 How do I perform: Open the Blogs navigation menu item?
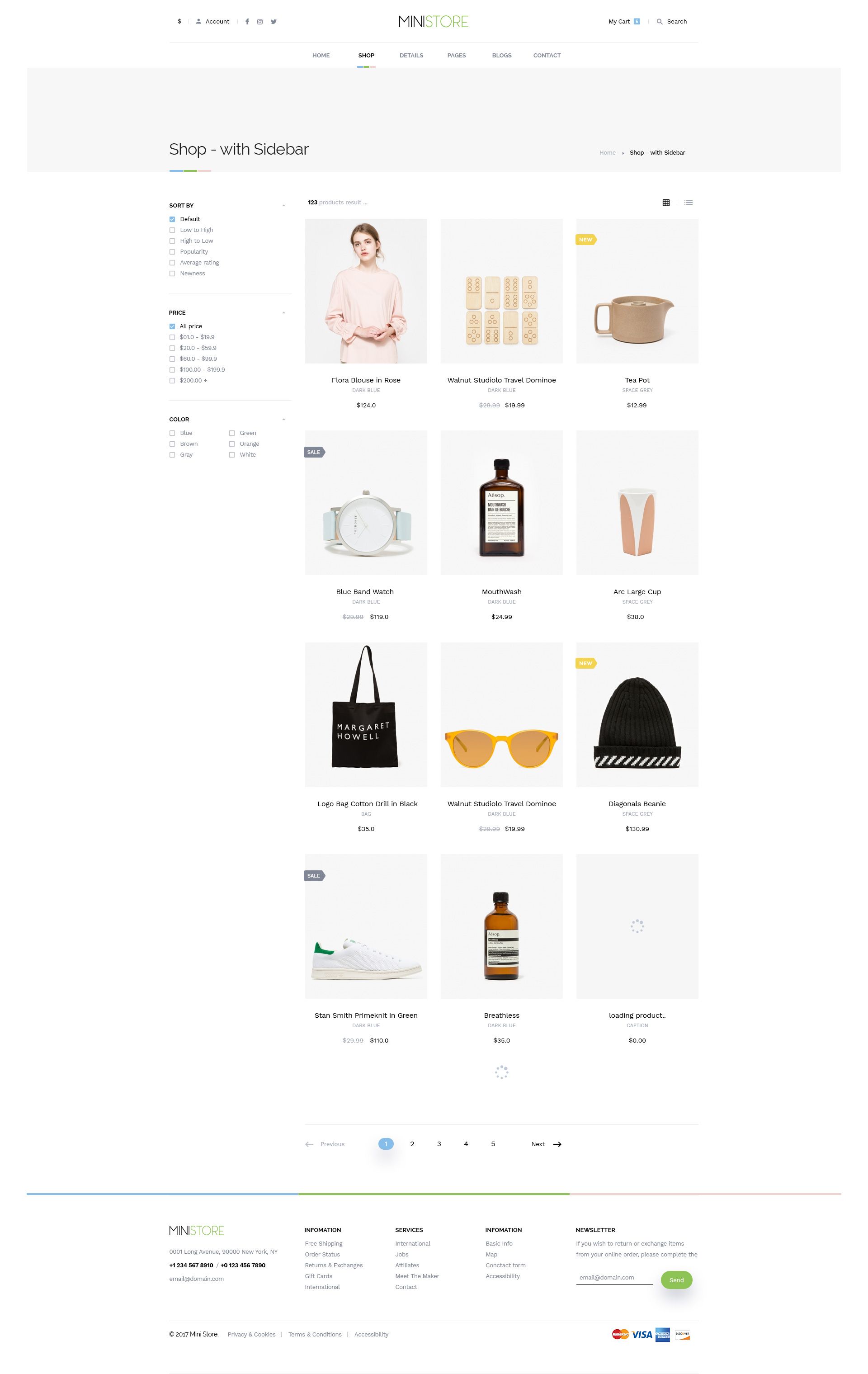coord(502,55)
